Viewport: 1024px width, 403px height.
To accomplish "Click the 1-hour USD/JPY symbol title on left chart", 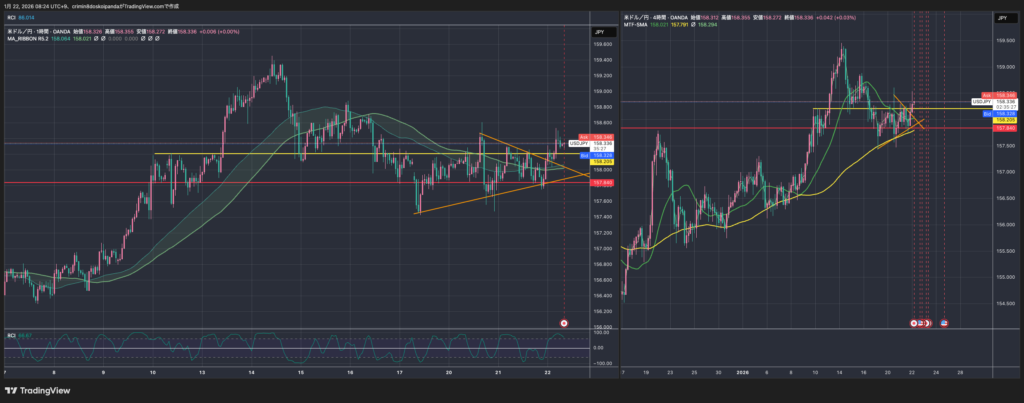I will point(50,32).
